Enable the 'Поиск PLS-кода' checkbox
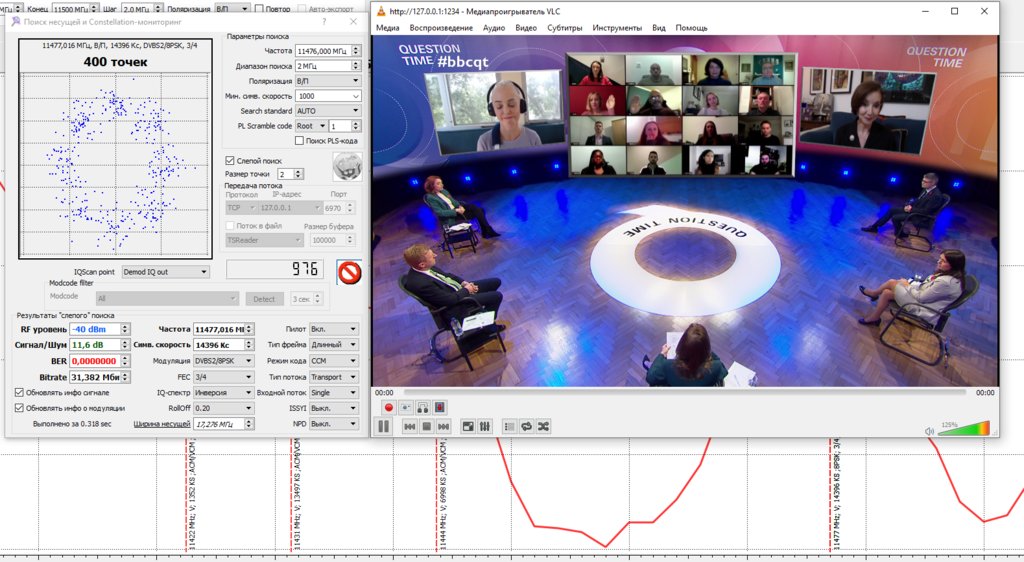This screenshot has width=1024, height=562. point(299,141)
